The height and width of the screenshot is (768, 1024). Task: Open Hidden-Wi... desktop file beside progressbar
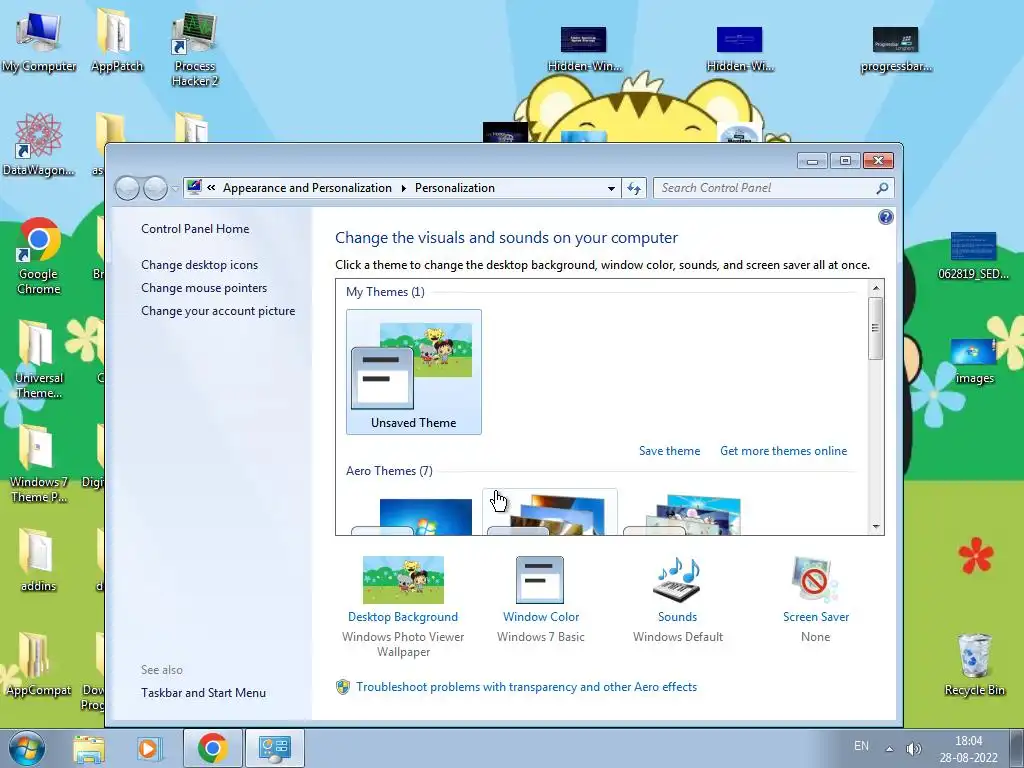point(739,50)
